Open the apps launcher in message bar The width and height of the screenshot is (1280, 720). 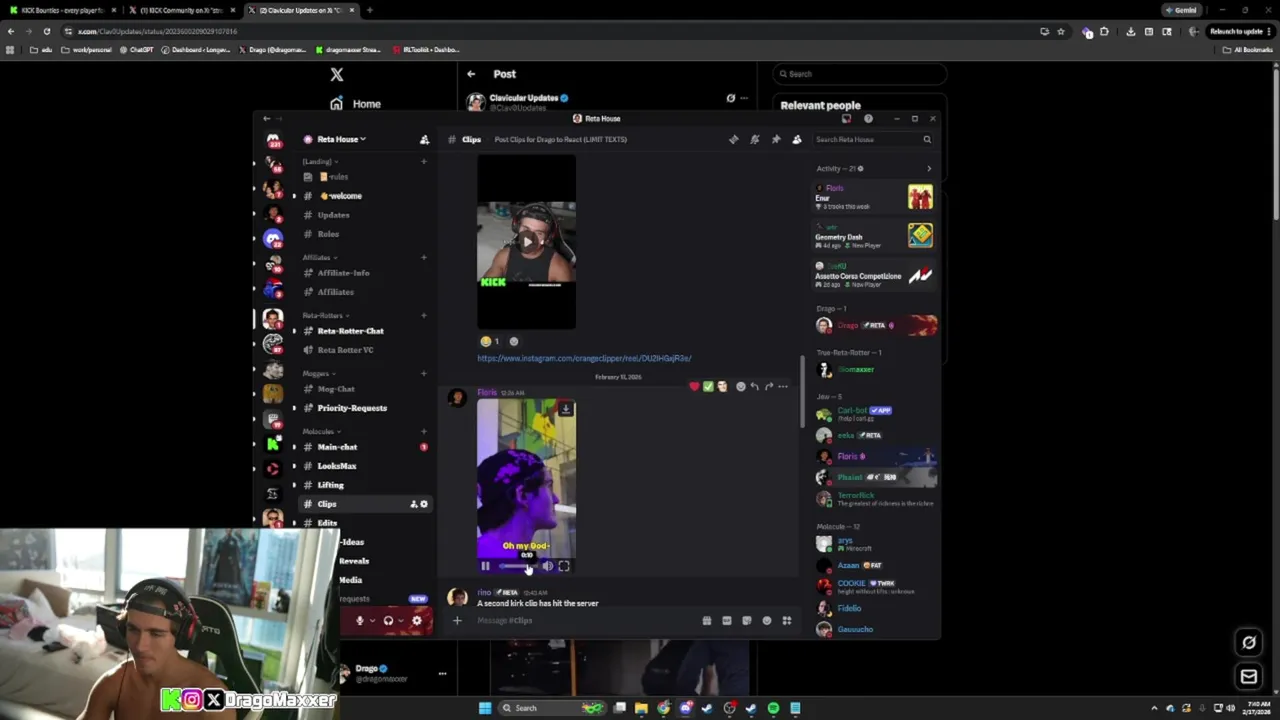pyautogui.click(x=787, y=621)
